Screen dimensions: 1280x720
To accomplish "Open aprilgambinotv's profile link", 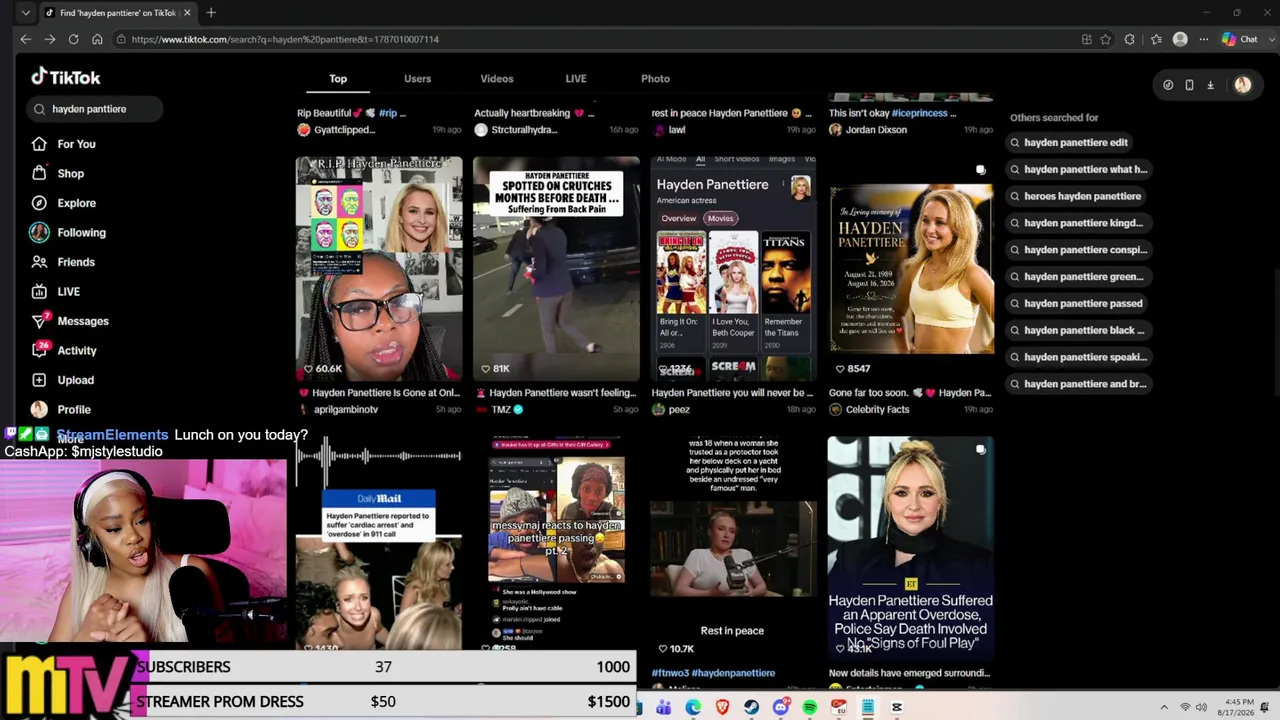I will 346,410.
